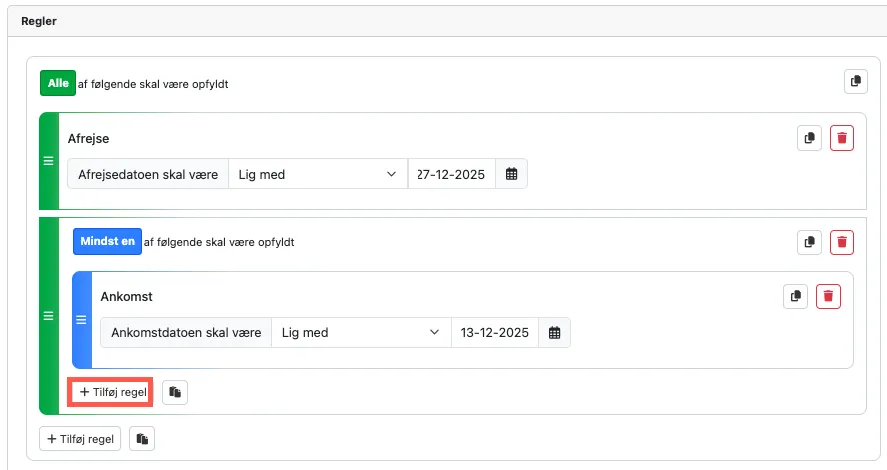The width and height of the screenshot is (887, 470).
Task: Copy the 'Mindst en' nested group
Action: point(809,241)
